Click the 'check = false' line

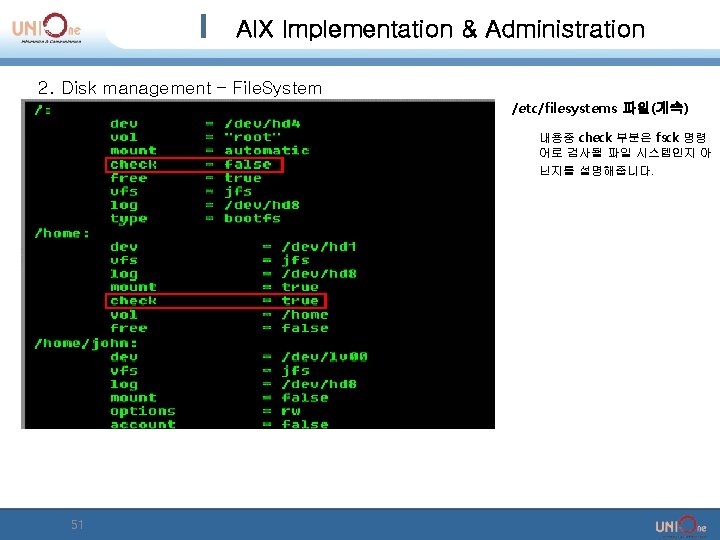click(194, 164)
